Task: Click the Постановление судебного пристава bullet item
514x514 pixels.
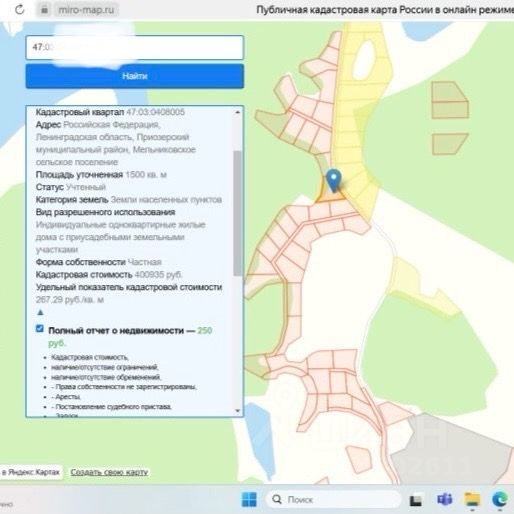Action: point(111,407)
